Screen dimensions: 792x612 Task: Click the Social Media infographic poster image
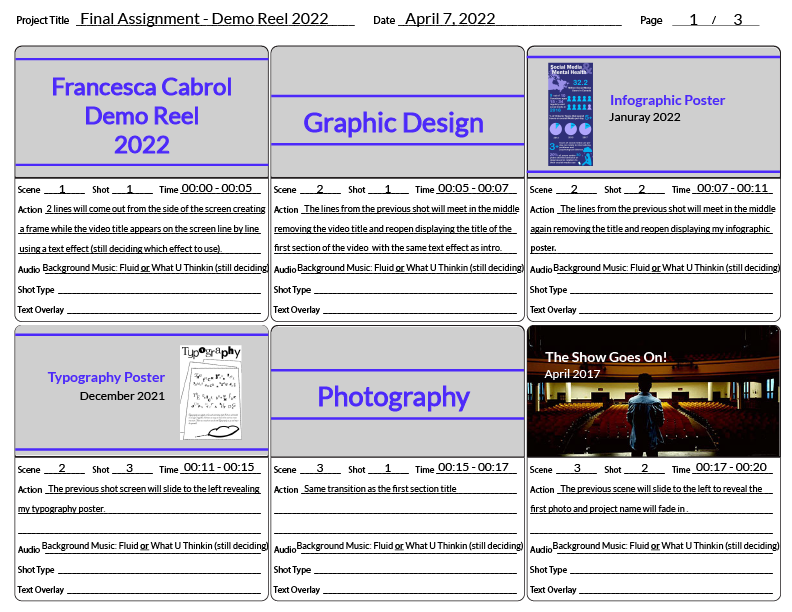[x=570, y=114]
